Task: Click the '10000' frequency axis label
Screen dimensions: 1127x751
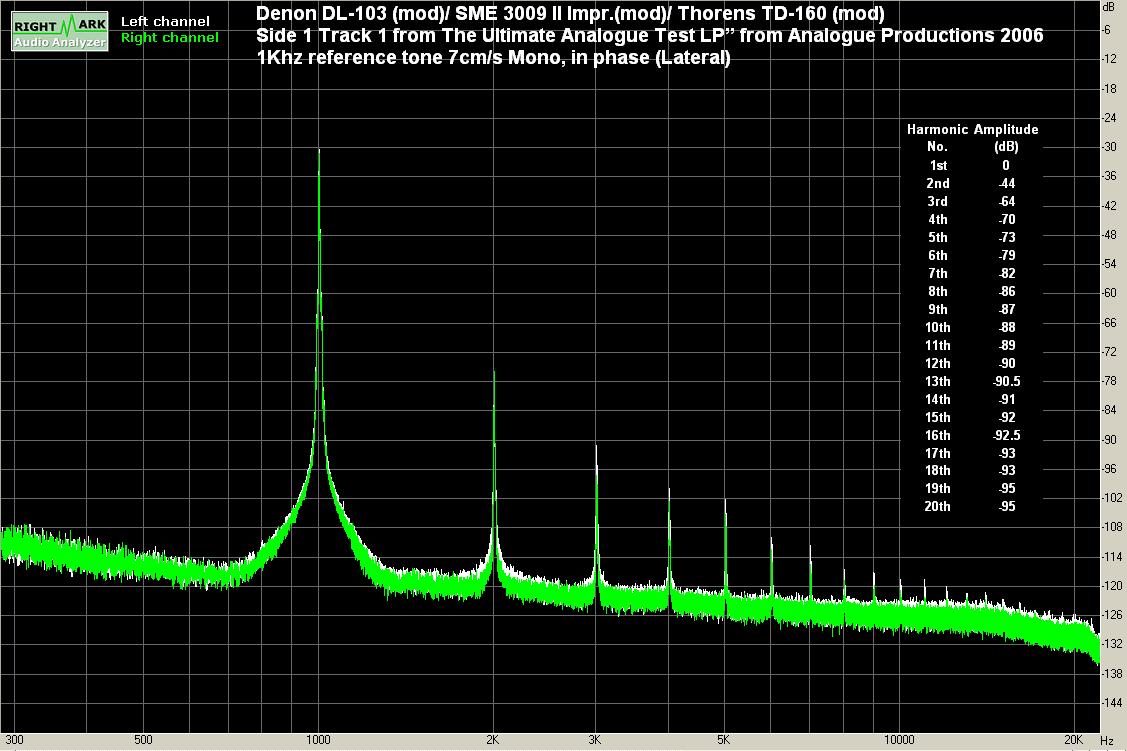Action: coord(899,740)
